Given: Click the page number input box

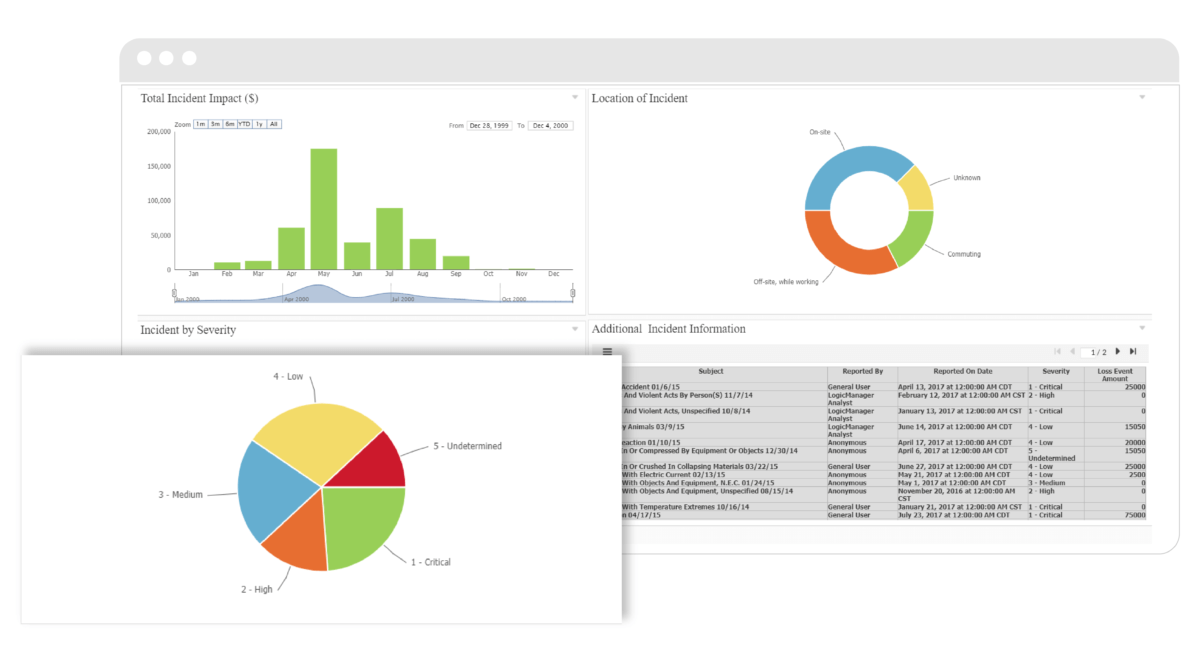Looking at the screenshot, I should tap(1087, 352).
